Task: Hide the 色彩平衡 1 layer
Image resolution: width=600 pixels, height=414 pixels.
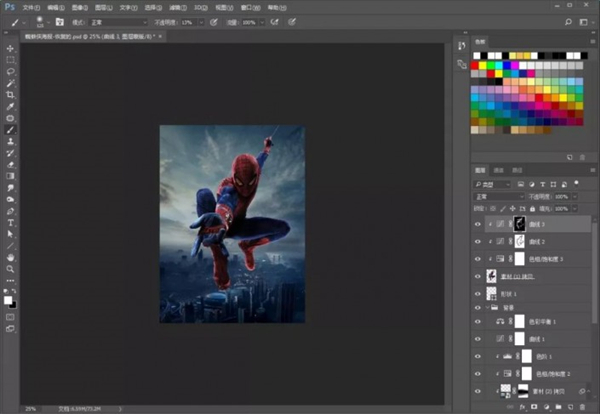Action: point(477,322)
